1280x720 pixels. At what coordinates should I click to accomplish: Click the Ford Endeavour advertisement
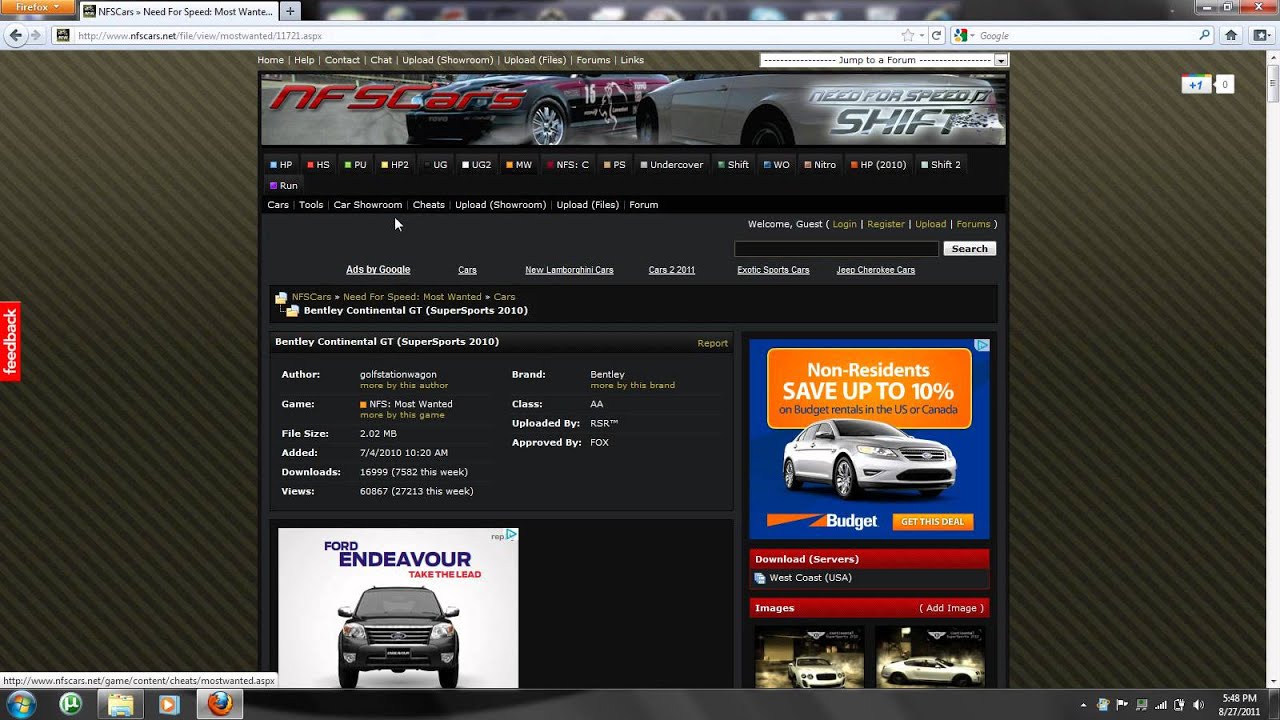coord(398,608)
